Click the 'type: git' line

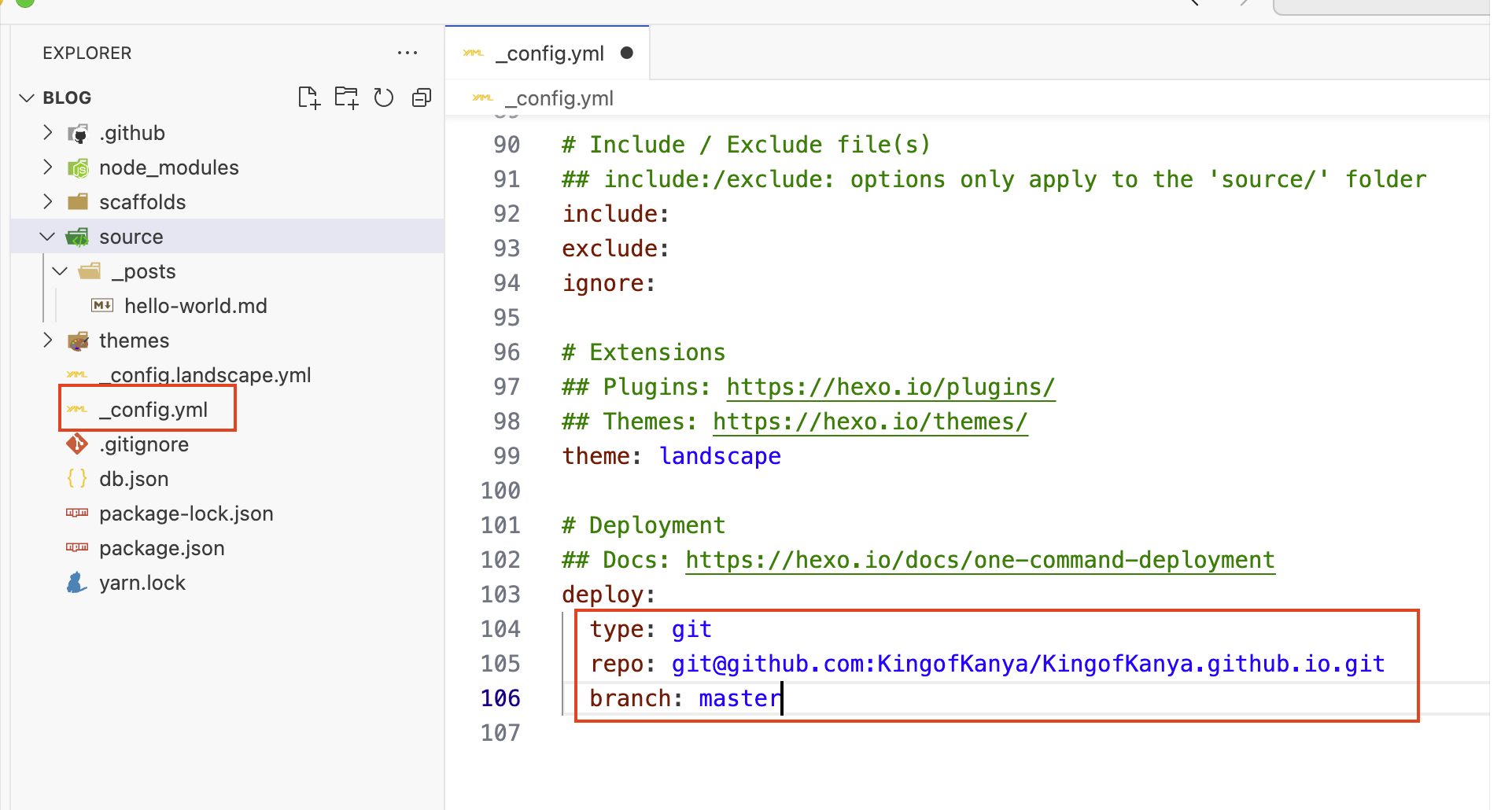tap(651, 629)
